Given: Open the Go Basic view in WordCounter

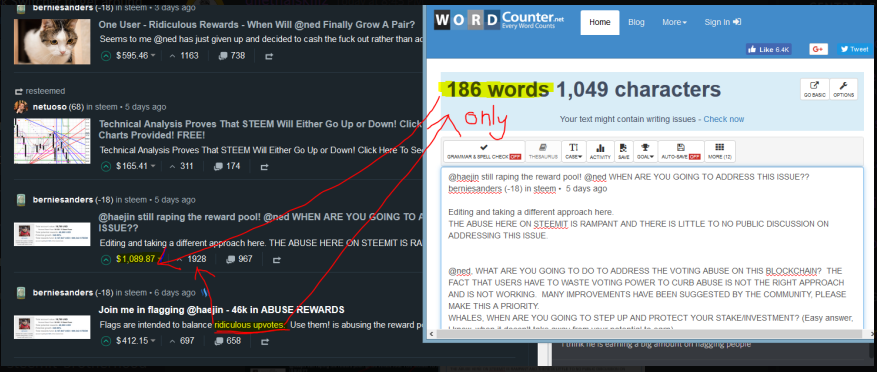Looking at the screenshot, I should coord(814,89).
